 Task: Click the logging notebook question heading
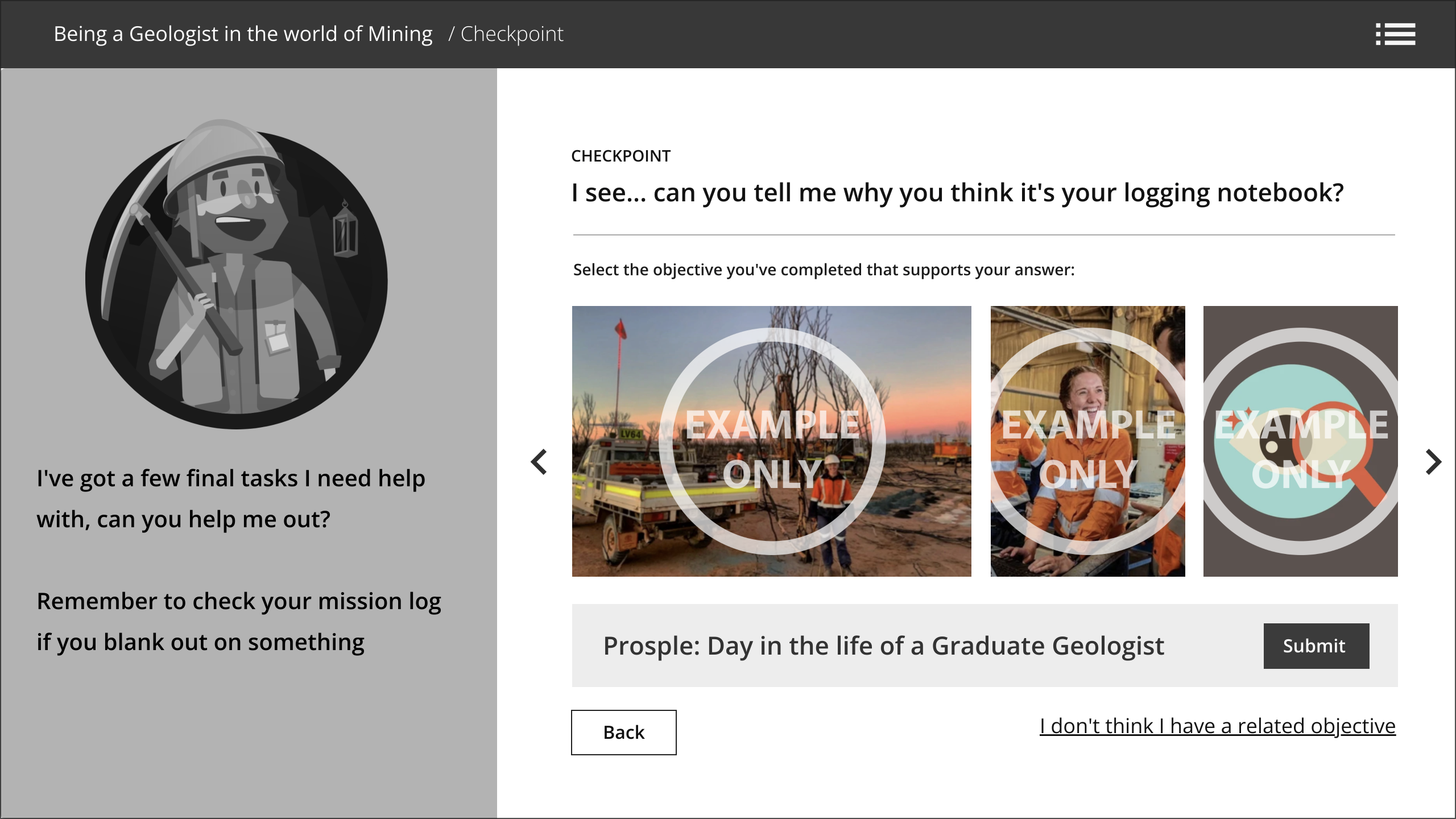(x=957, y=193)
